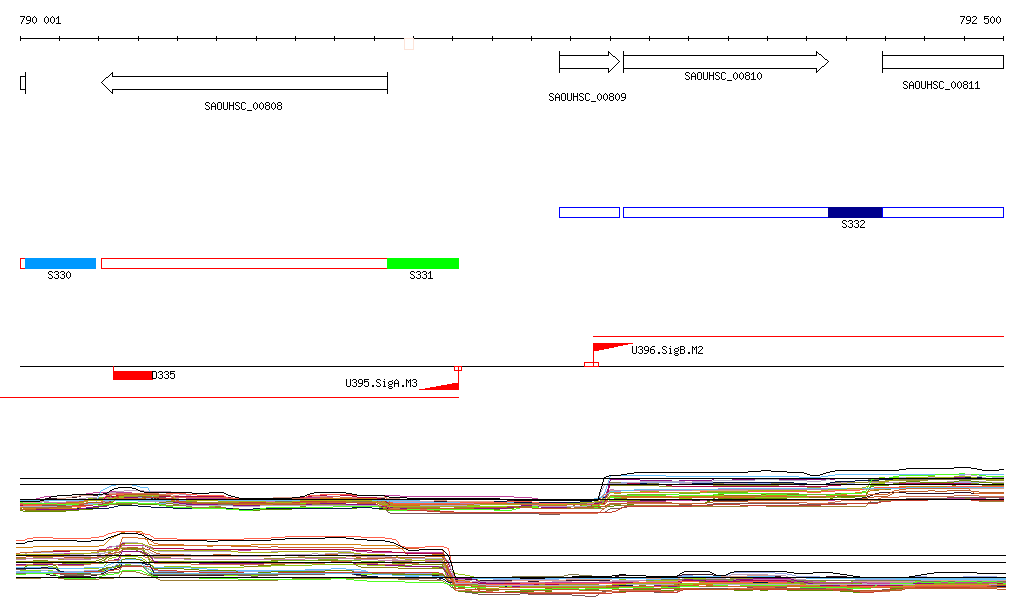Click the 792 500 end coordinate label
The width and height of the screenshot is (1024, 611).
(980, 20)
